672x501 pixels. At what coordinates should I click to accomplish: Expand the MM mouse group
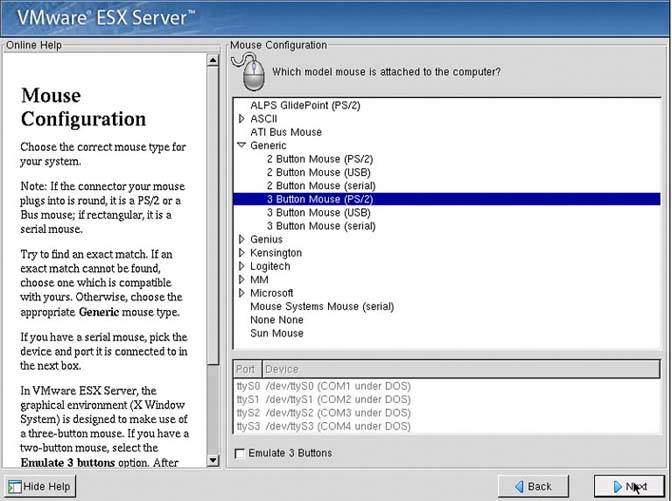point(241,279)
